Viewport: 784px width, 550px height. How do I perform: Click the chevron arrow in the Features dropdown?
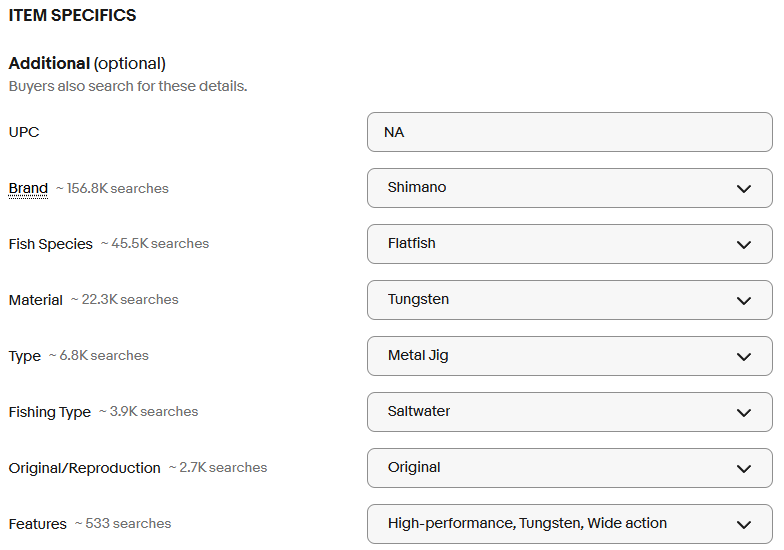pos(743,525)
